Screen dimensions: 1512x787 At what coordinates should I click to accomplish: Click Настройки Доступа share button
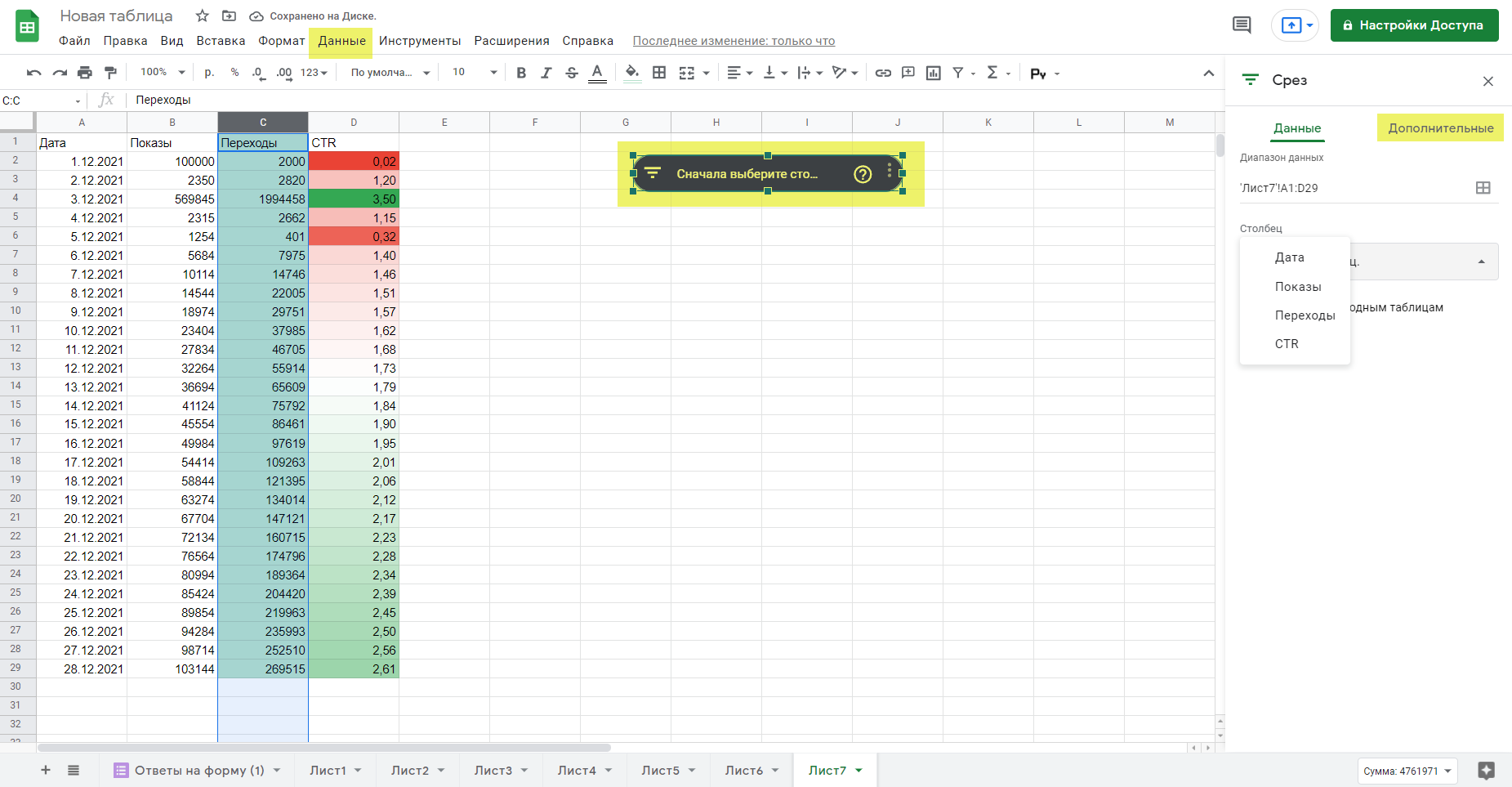click(1414, 25)
